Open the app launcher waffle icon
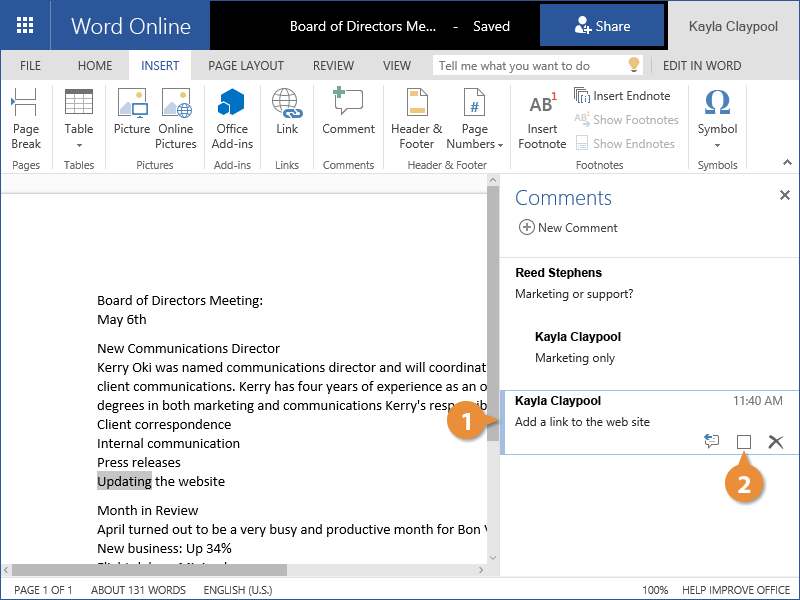The image size is (800, 600). click(25, 25)
